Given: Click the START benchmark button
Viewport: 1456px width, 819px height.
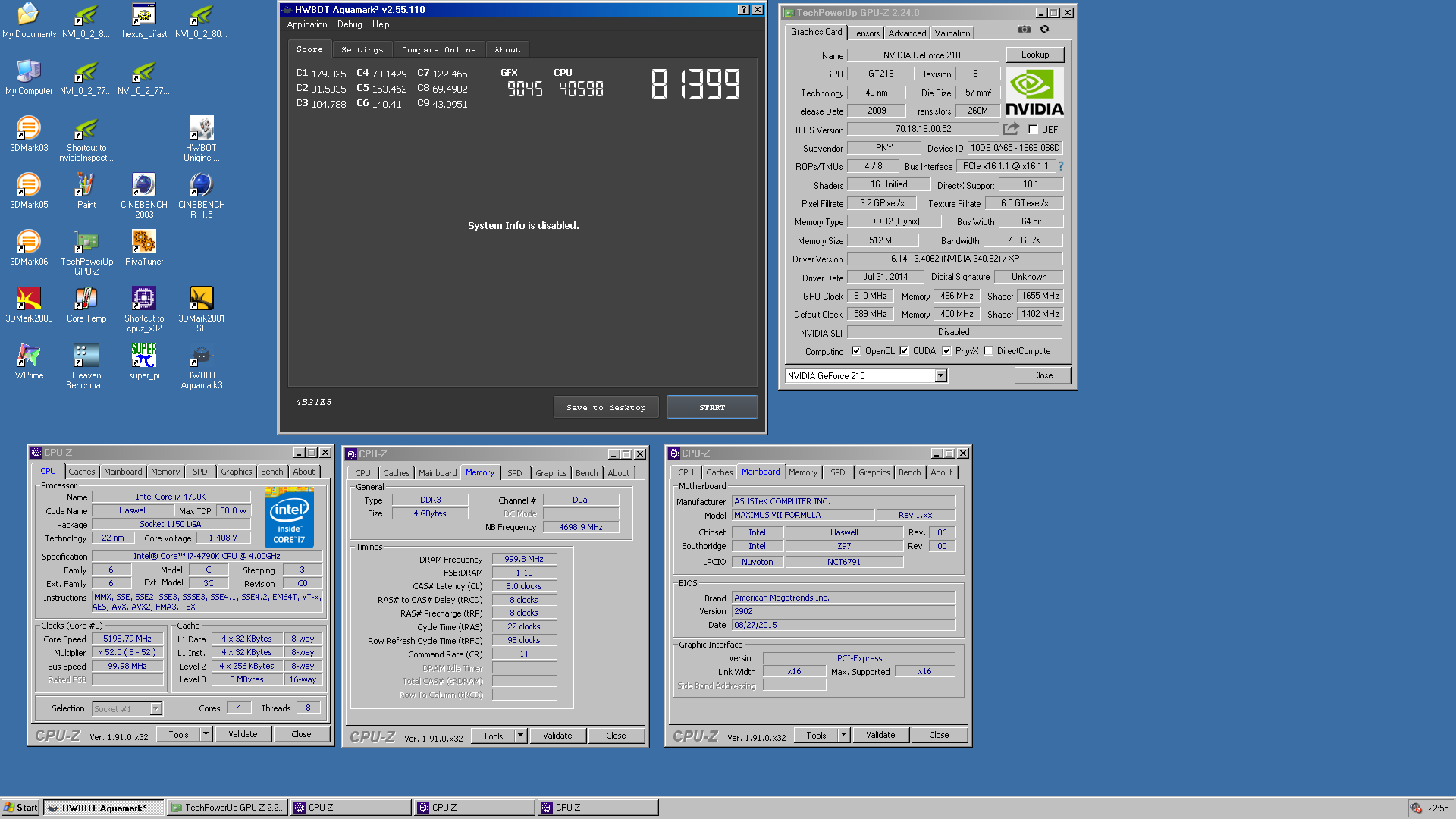Looking at the screenshot, I should coord(712,407).
